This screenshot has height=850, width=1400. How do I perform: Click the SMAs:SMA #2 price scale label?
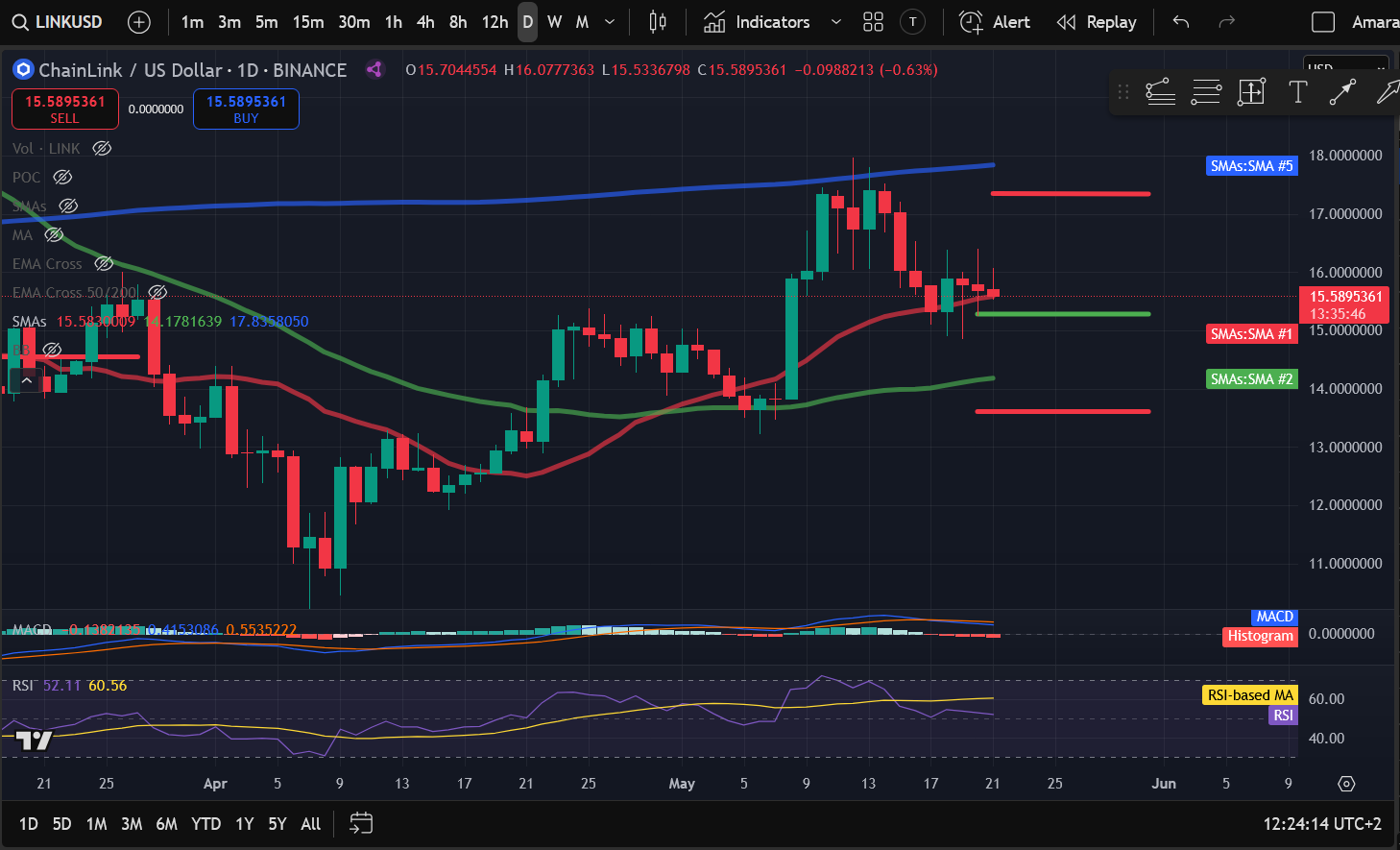1251,379
